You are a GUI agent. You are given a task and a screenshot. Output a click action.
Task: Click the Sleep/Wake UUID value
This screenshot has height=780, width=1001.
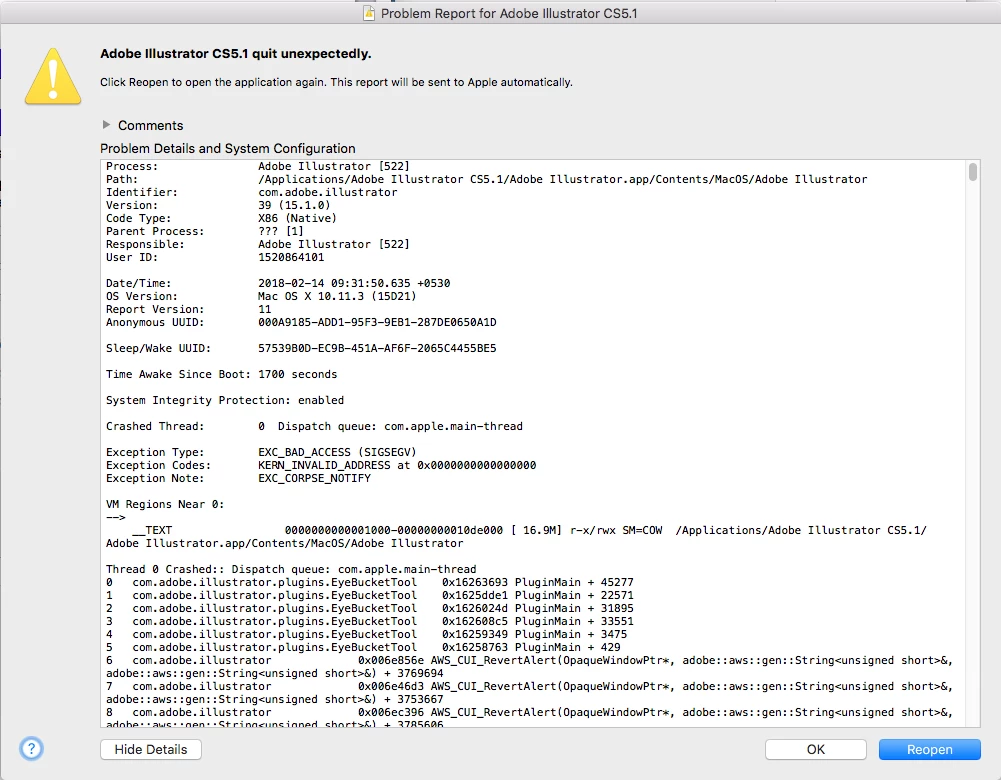click(x=377, y=348)
